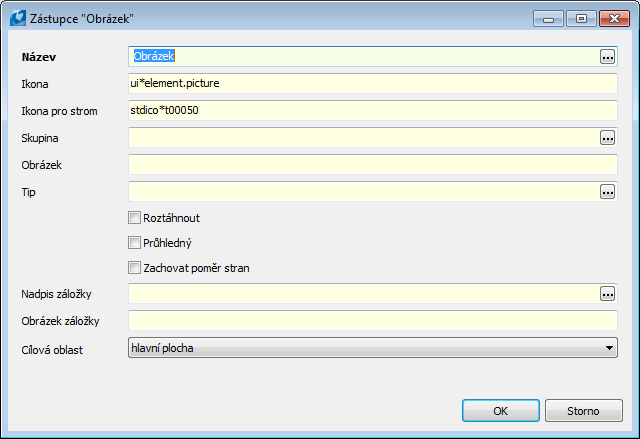Open Nadpis záložky ellipsis browse button
This screenshot has height=439, width=640.
click(607, 294)
